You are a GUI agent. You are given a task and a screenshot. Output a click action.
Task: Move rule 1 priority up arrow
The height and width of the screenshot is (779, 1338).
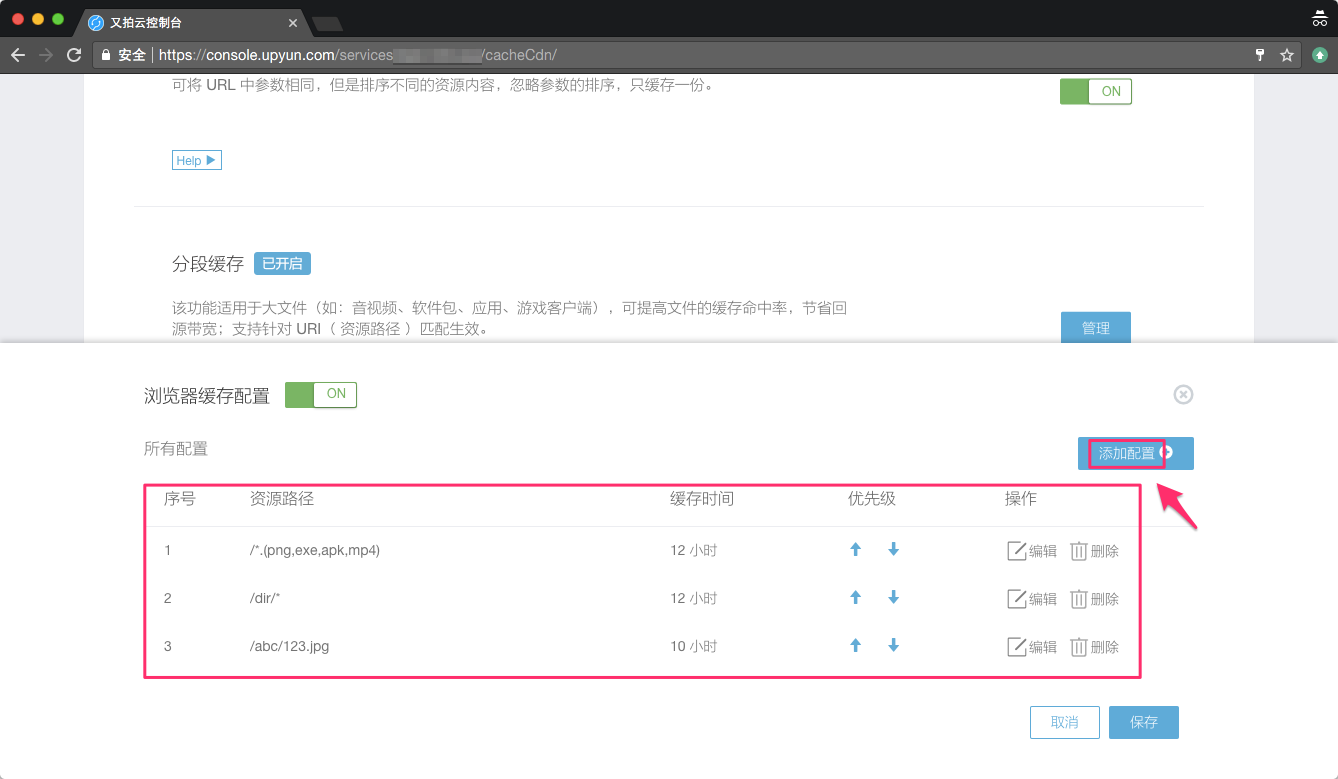[x=855, y=549]
